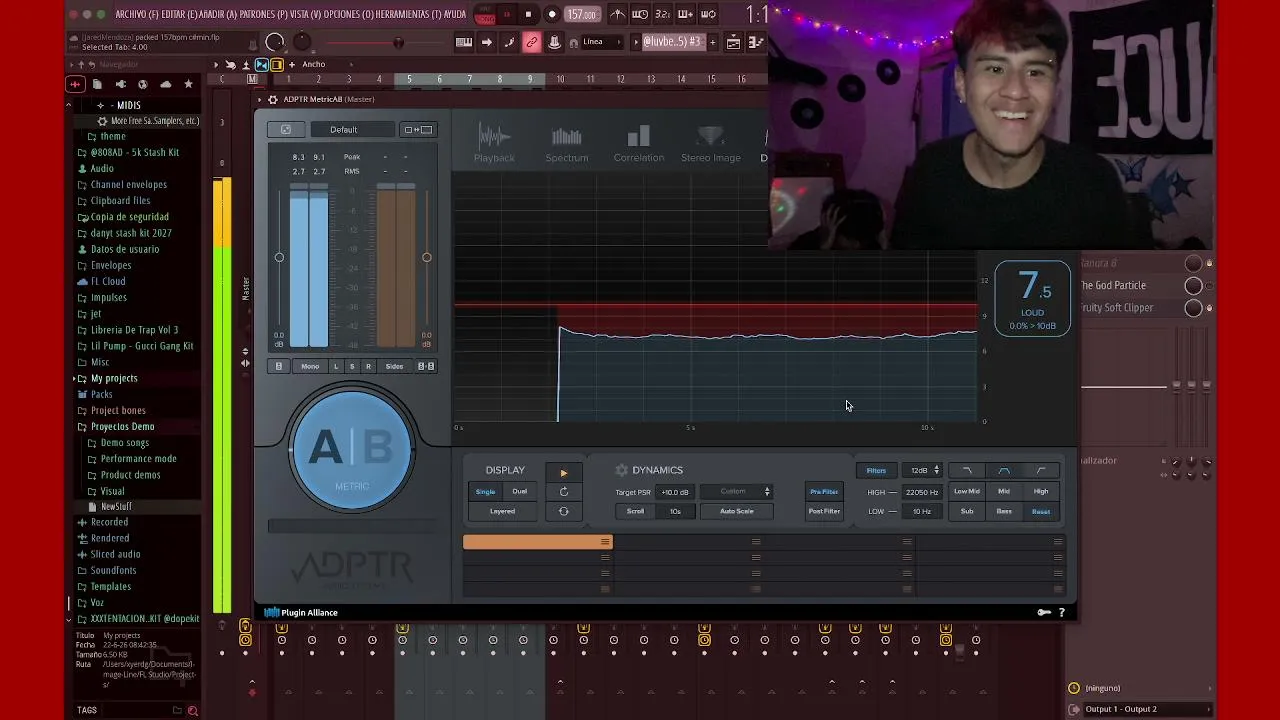Select the Low Mid filter preset

point(967,492)
